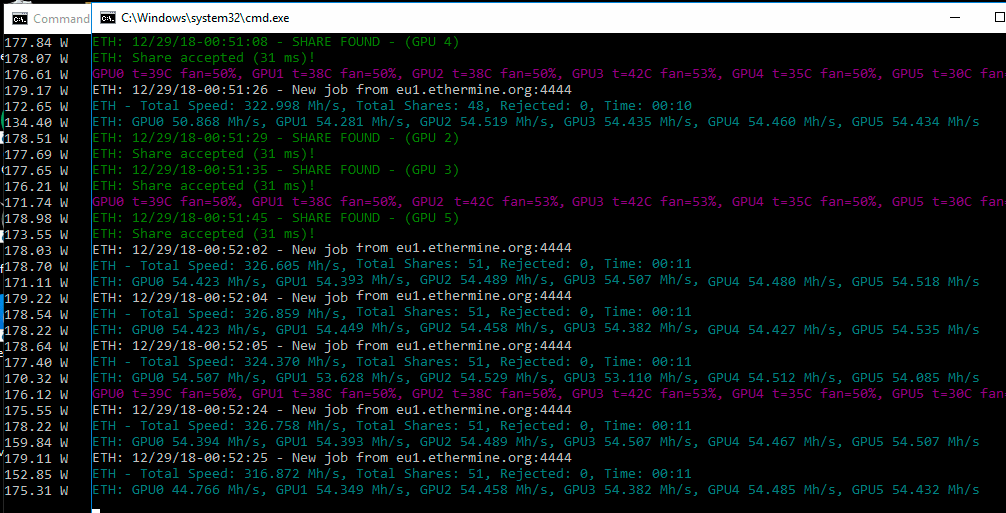Click the Total Speed: 326.605 Mh/s line

(x=392, y=265)
